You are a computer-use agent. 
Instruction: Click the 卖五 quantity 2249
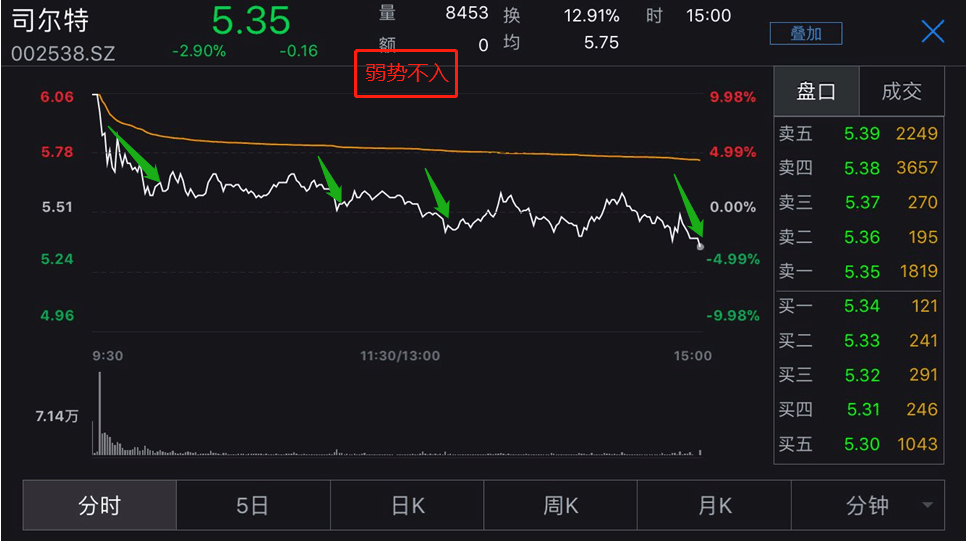click(916, 134)
